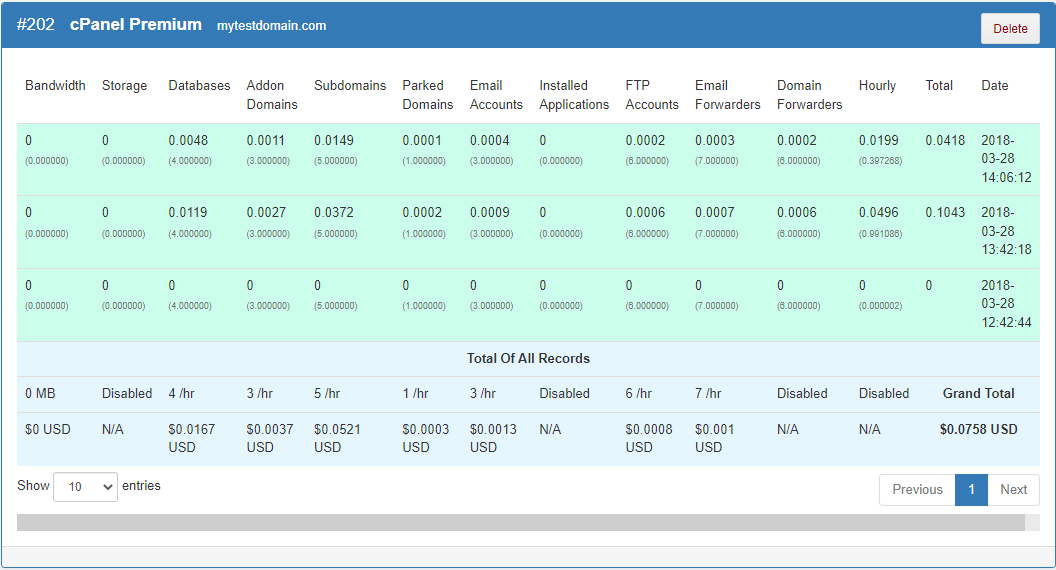Click the 0.0199 Hourly value
The image size is (1056, 570).
click(x=878, y=140)
